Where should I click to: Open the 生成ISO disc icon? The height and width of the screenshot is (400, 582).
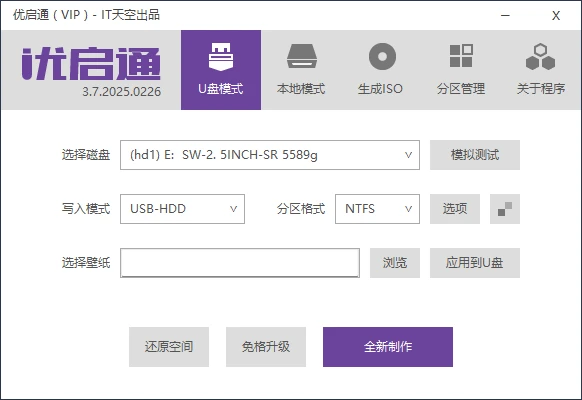[382, 56]
